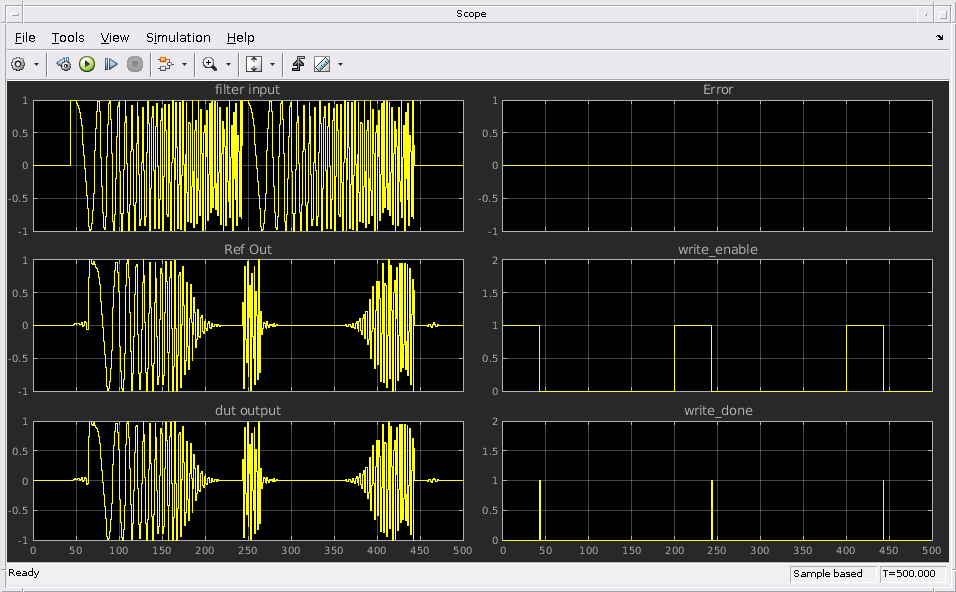Select the Zoom magnifier tool

click(209, 64)
